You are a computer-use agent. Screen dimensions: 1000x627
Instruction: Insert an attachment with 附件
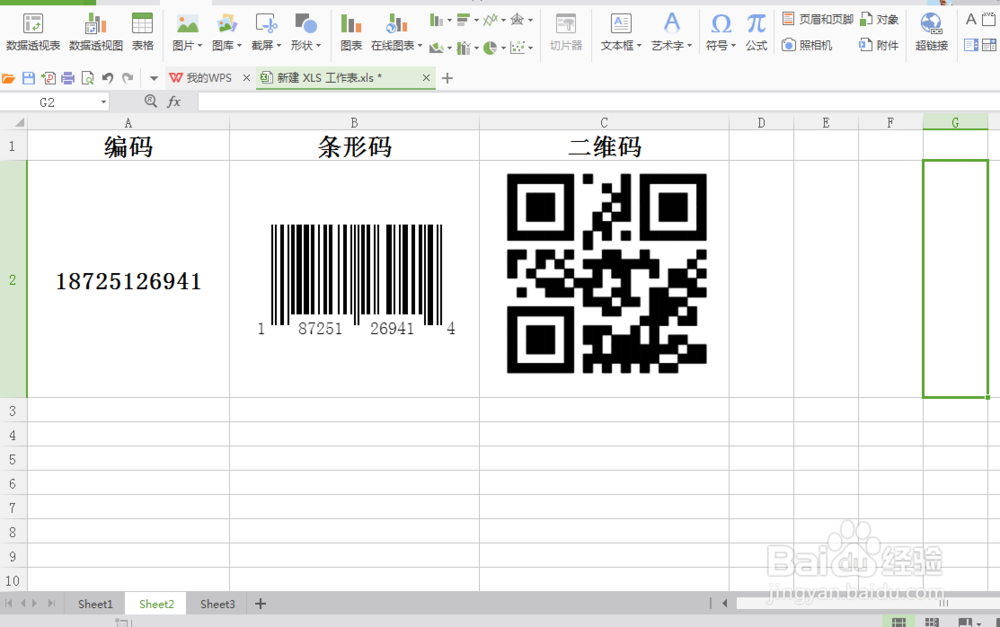[879, 45]
